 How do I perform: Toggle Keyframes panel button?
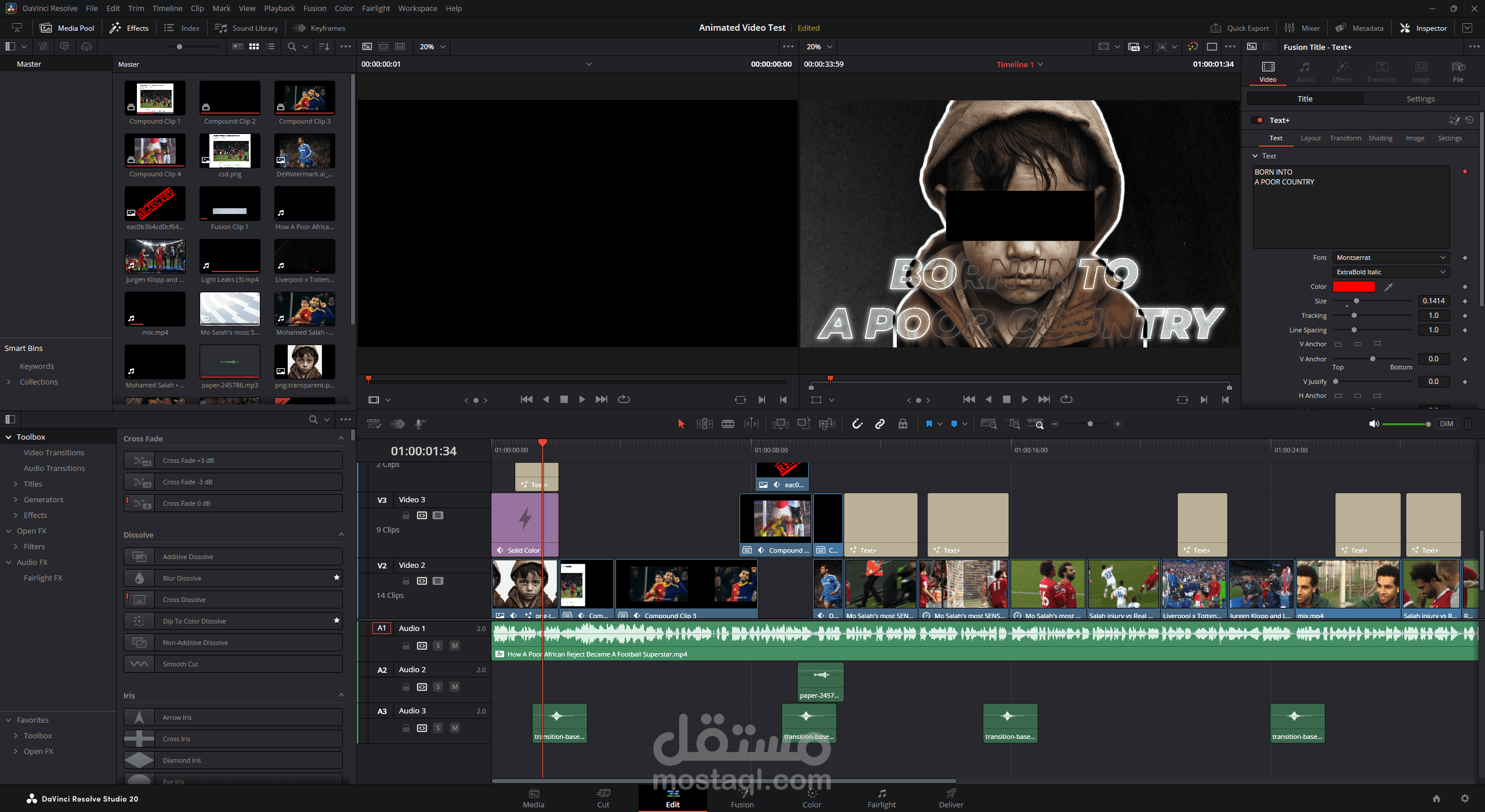(x=319, y=28)
